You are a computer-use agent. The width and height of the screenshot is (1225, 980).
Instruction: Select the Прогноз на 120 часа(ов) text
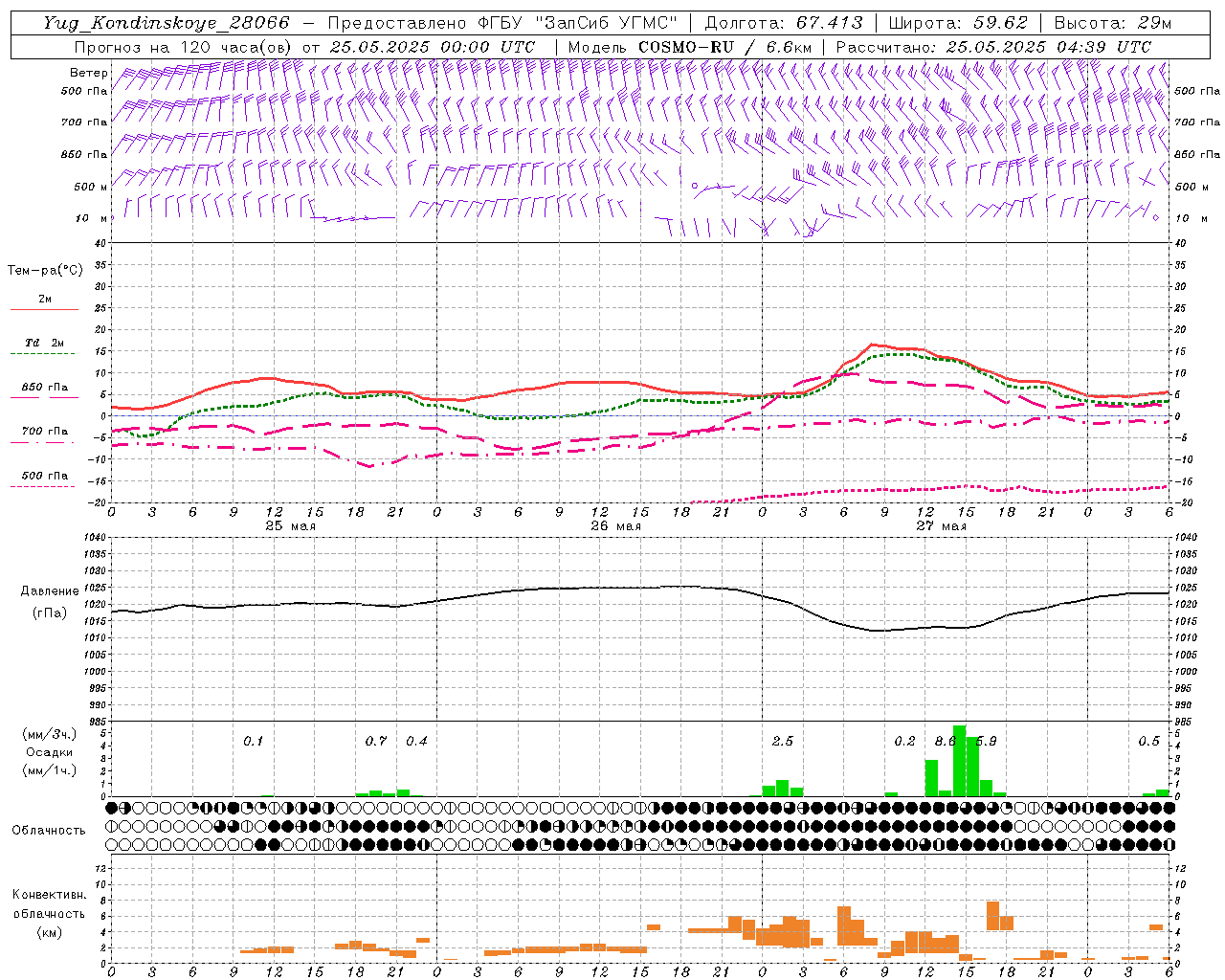point(185,47)
